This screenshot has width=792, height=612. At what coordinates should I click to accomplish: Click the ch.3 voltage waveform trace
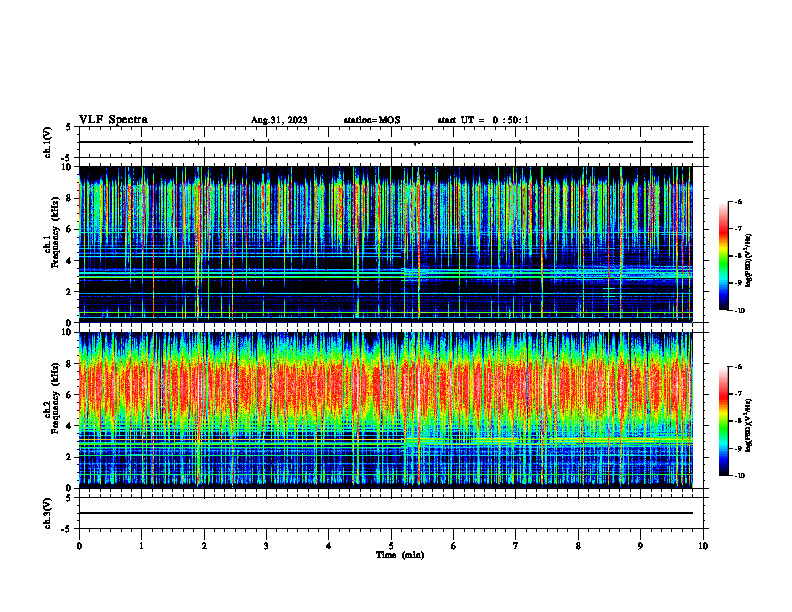386,513
